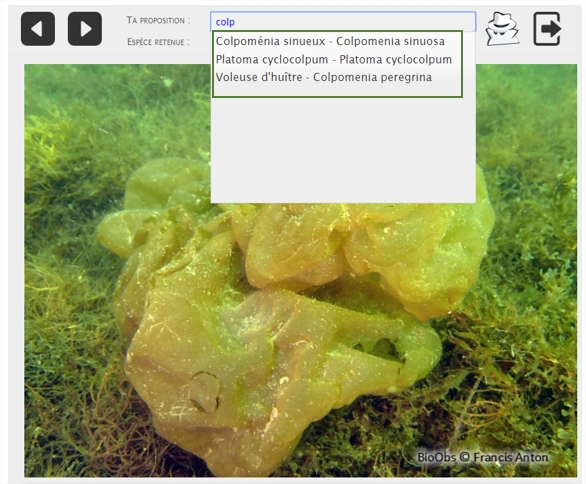Click the Espèce retenue label
Screen dimensions: 586x484
coord(158,42)
